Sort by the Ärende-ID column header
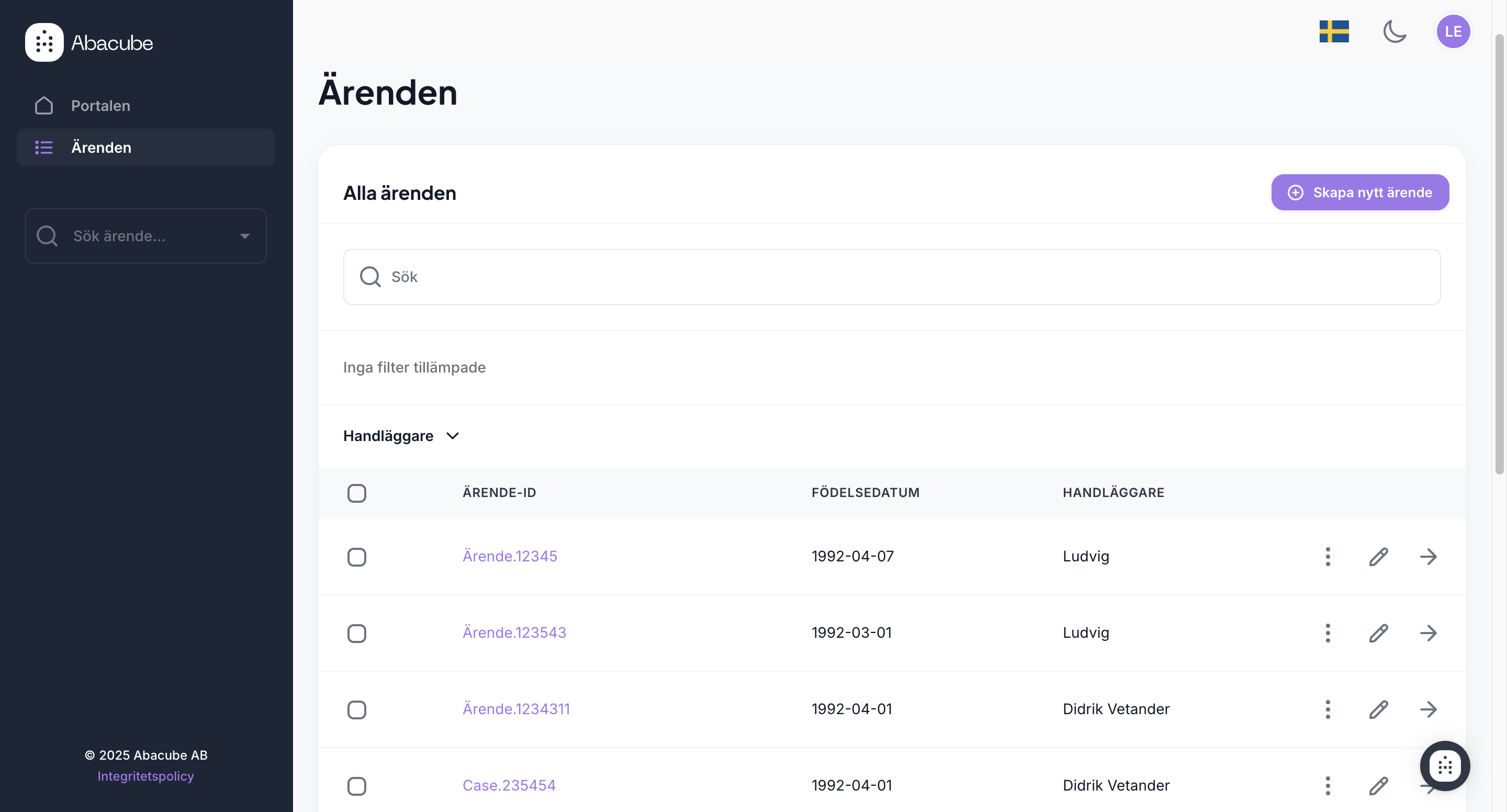The height and width of the screenshot is (812, 1507). (x=499, y=492)
